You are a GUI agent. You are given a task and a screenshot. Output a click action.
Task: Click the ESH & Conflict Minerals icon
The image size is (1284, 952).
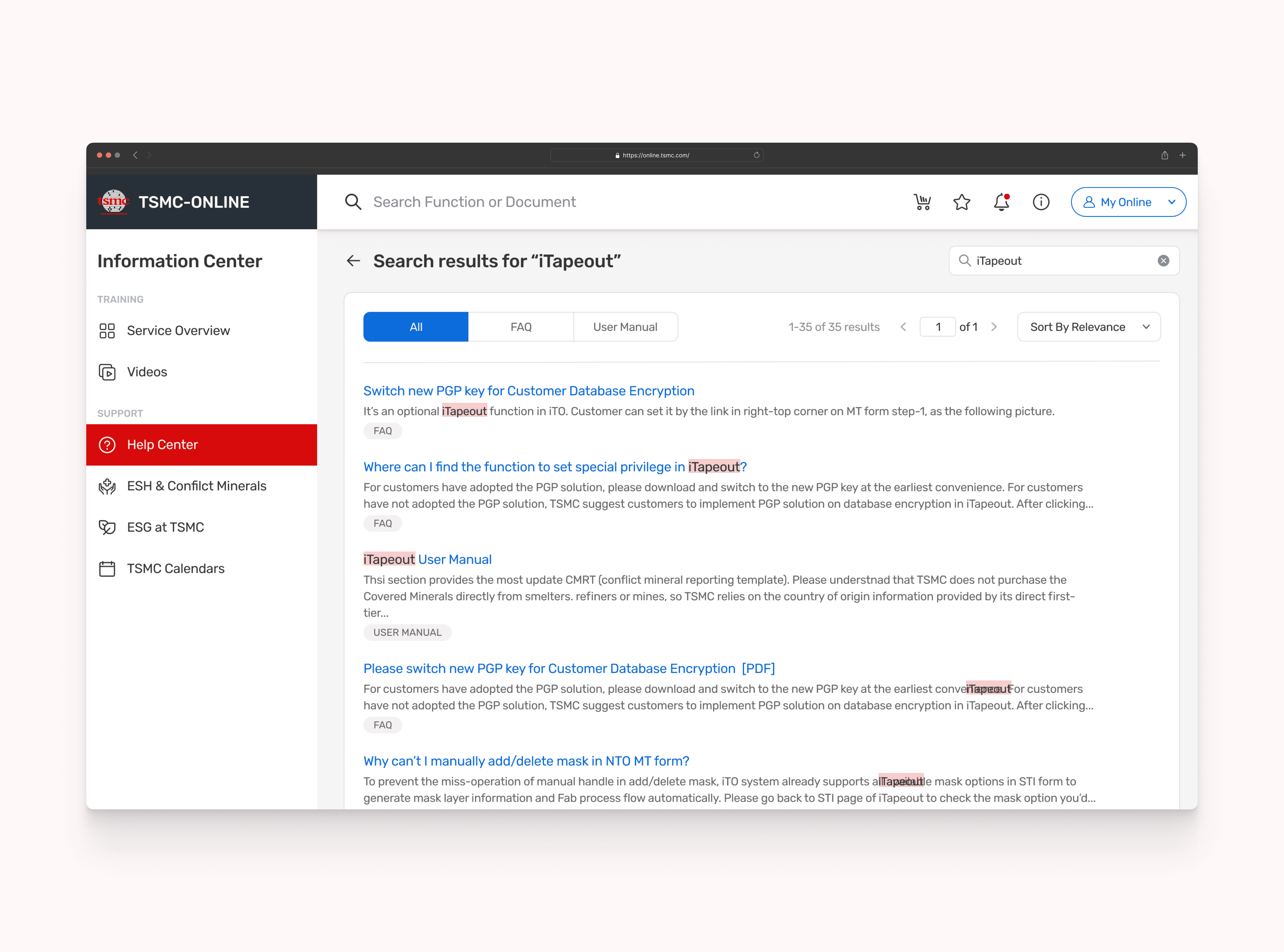[107, 486]
